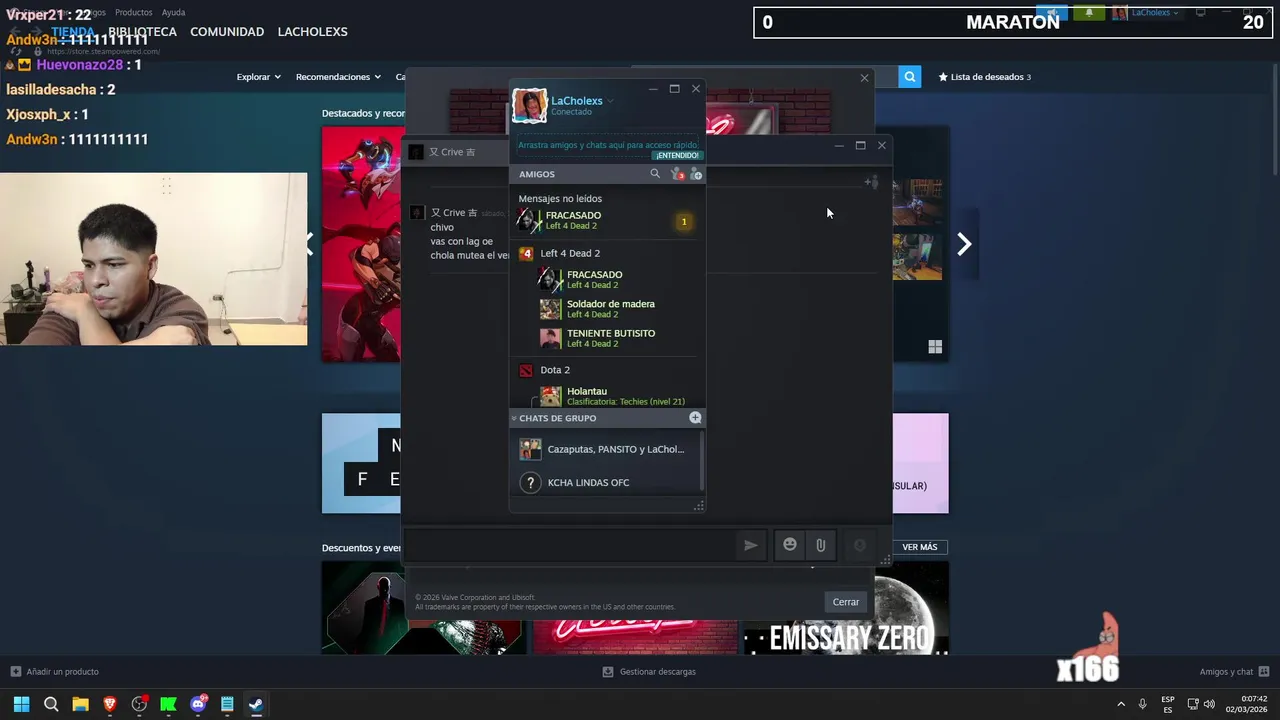The image size is (1280, 720).
Task: Search friends with the magnifier icon
Action: coord(655,174)
